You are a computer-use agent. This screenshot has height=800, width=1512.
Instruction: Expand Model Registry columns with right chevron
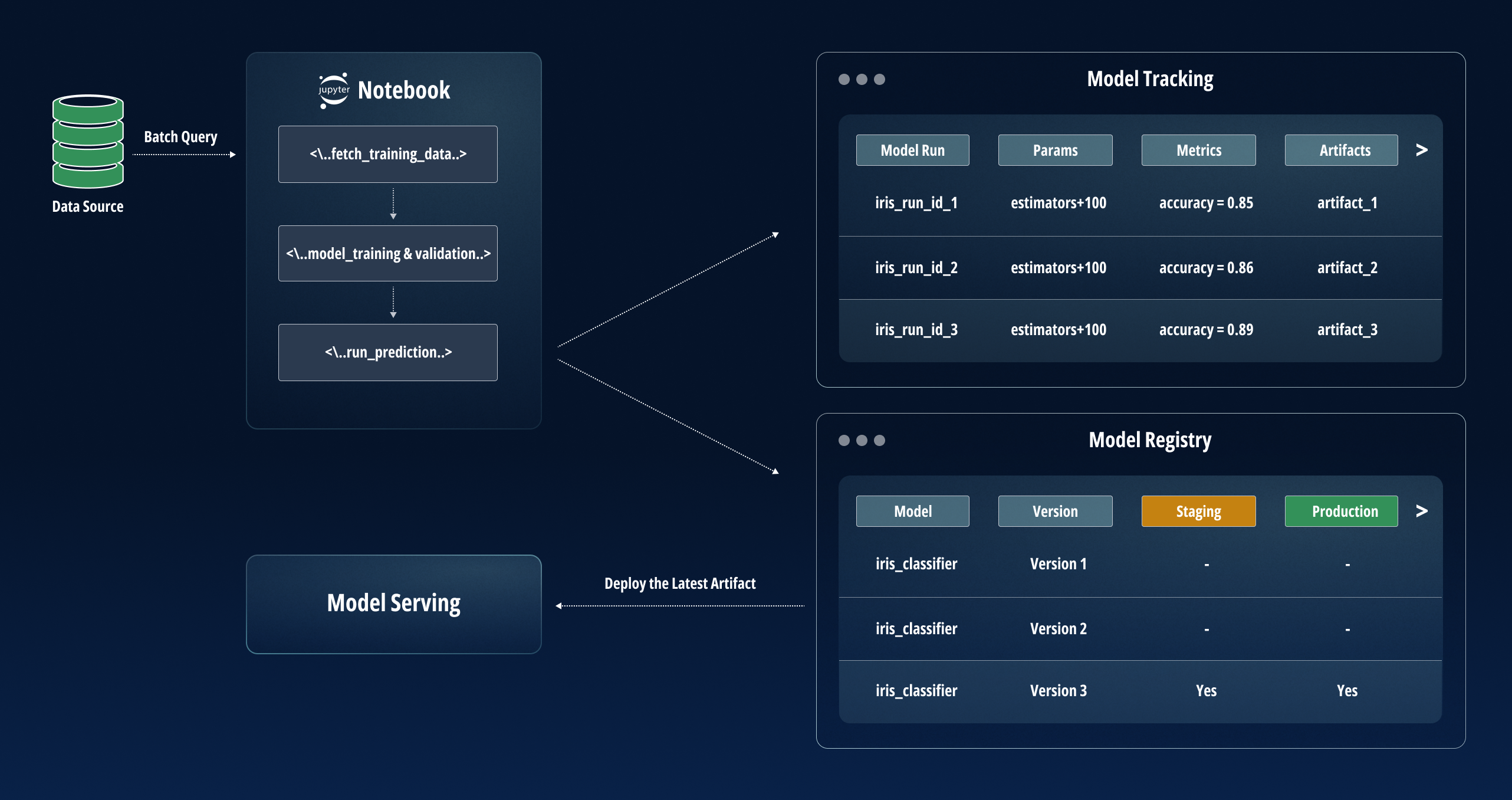1421,511
